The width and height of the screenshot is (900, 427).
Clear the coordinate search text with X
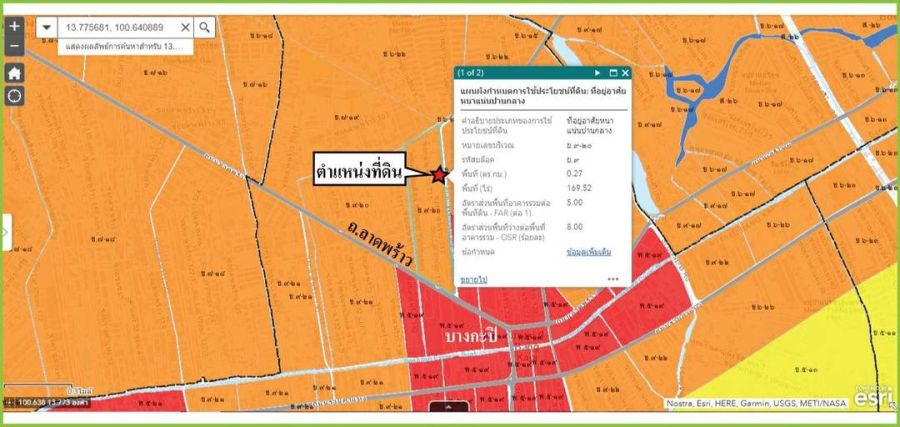185,27
